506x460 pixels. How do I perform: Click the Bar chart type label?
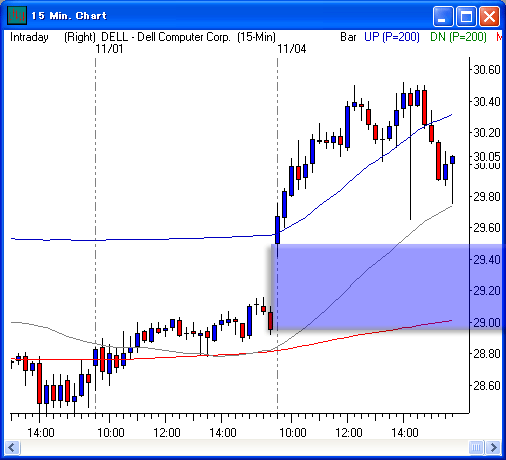pyautogui.click(x=348, y=37)
